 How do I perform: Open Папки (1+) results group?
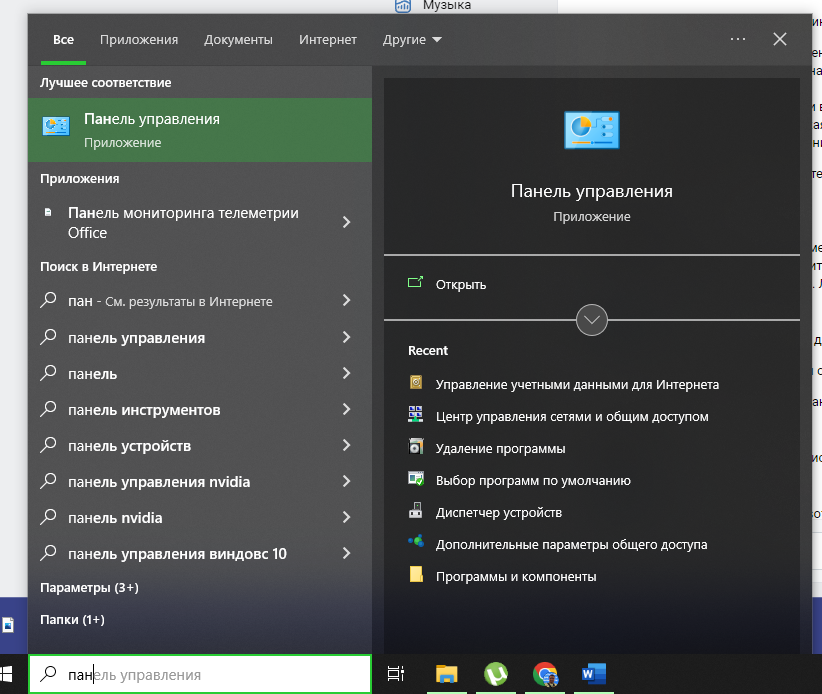[72, 620]
